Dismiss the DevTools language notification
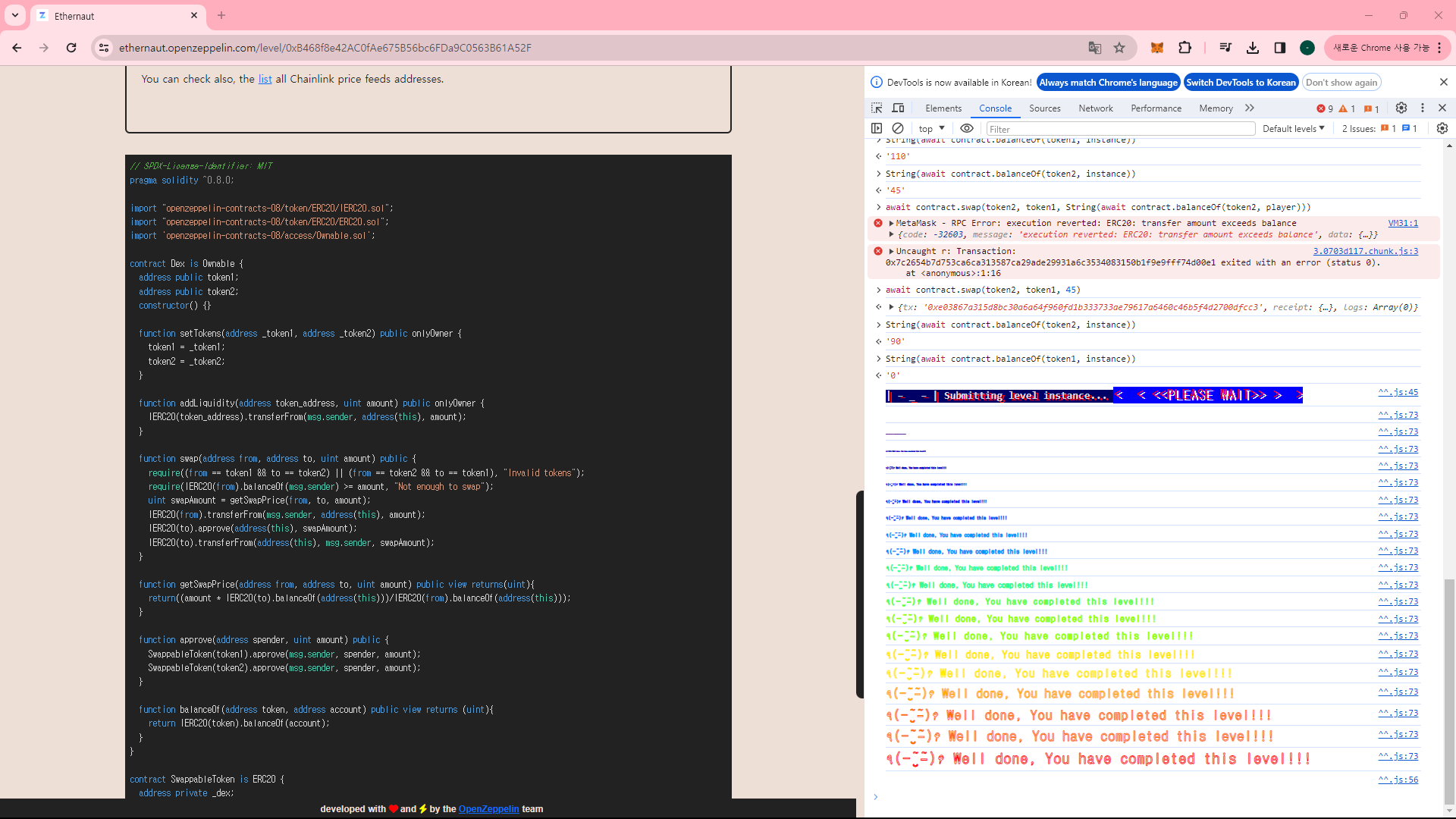The image size is (1456, 819). 1443,82
